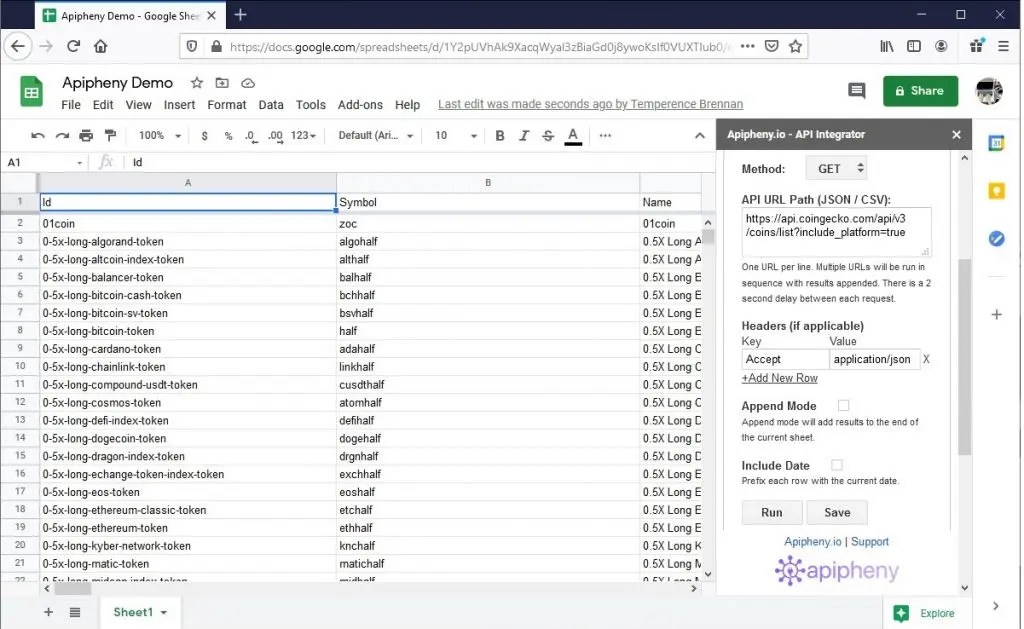Hide the menus with up chevron

pos(699,136)
